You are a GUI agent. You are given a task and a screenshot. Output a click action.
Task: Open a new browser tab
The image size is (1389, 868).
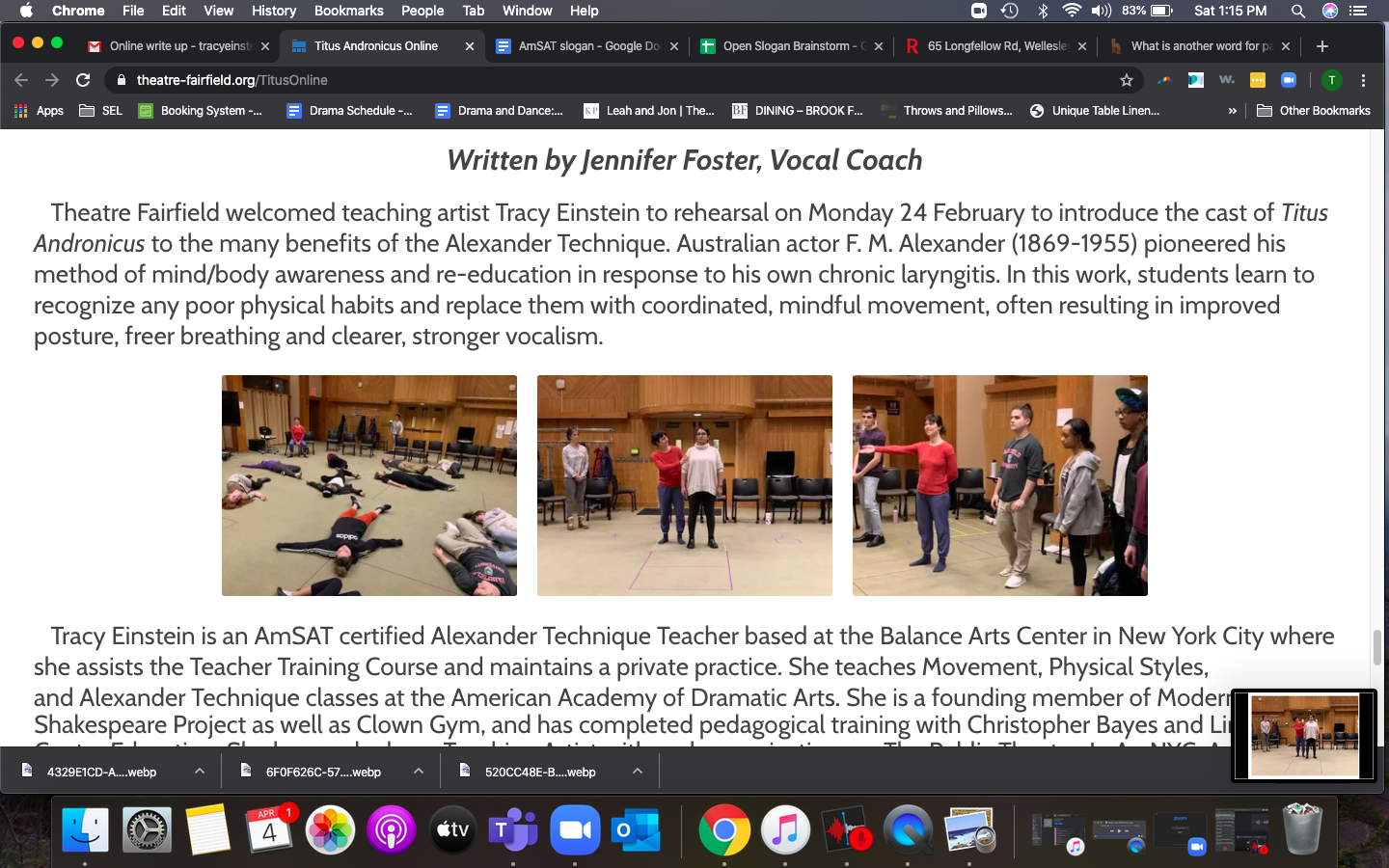point(1322,46)
